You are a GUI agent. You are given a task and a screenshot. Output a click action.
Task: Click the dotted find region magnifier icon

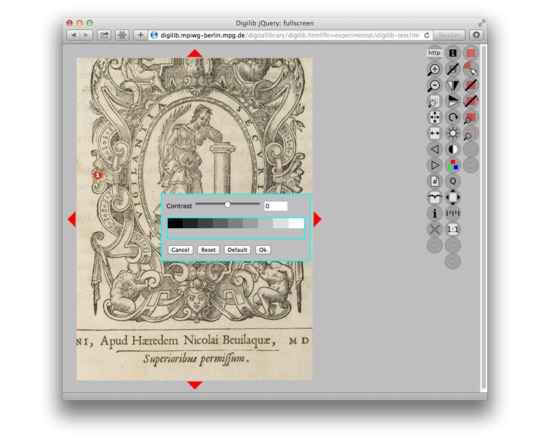(x=471, y=133)
